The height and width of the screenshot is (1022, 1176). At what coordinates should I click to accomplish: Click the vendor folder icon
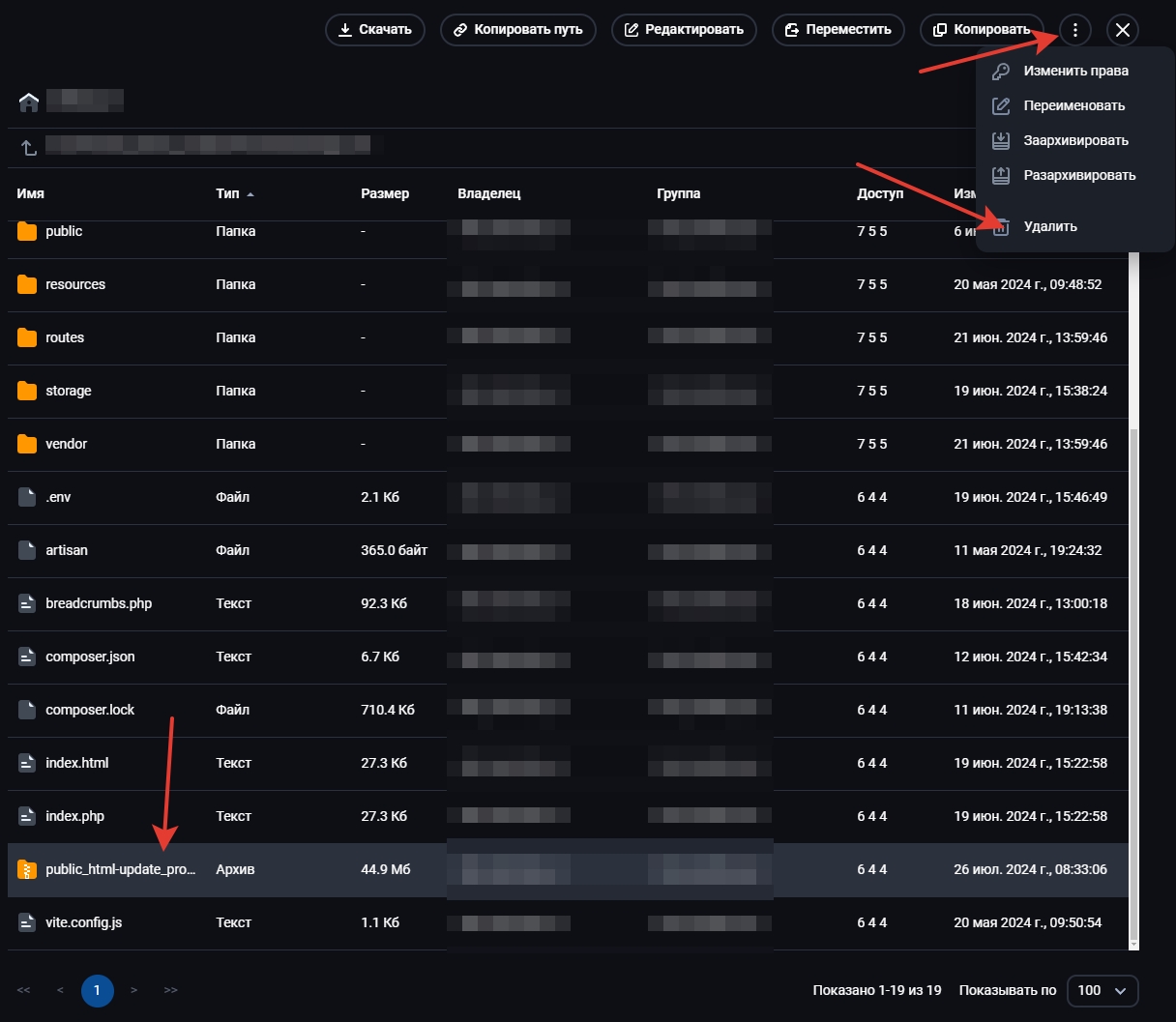pos(27,444)
